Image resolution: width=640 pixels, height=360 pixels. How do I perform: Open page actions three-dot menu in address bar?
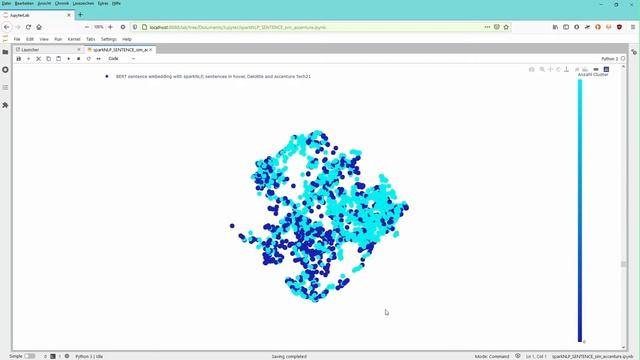tap(487, 27)
